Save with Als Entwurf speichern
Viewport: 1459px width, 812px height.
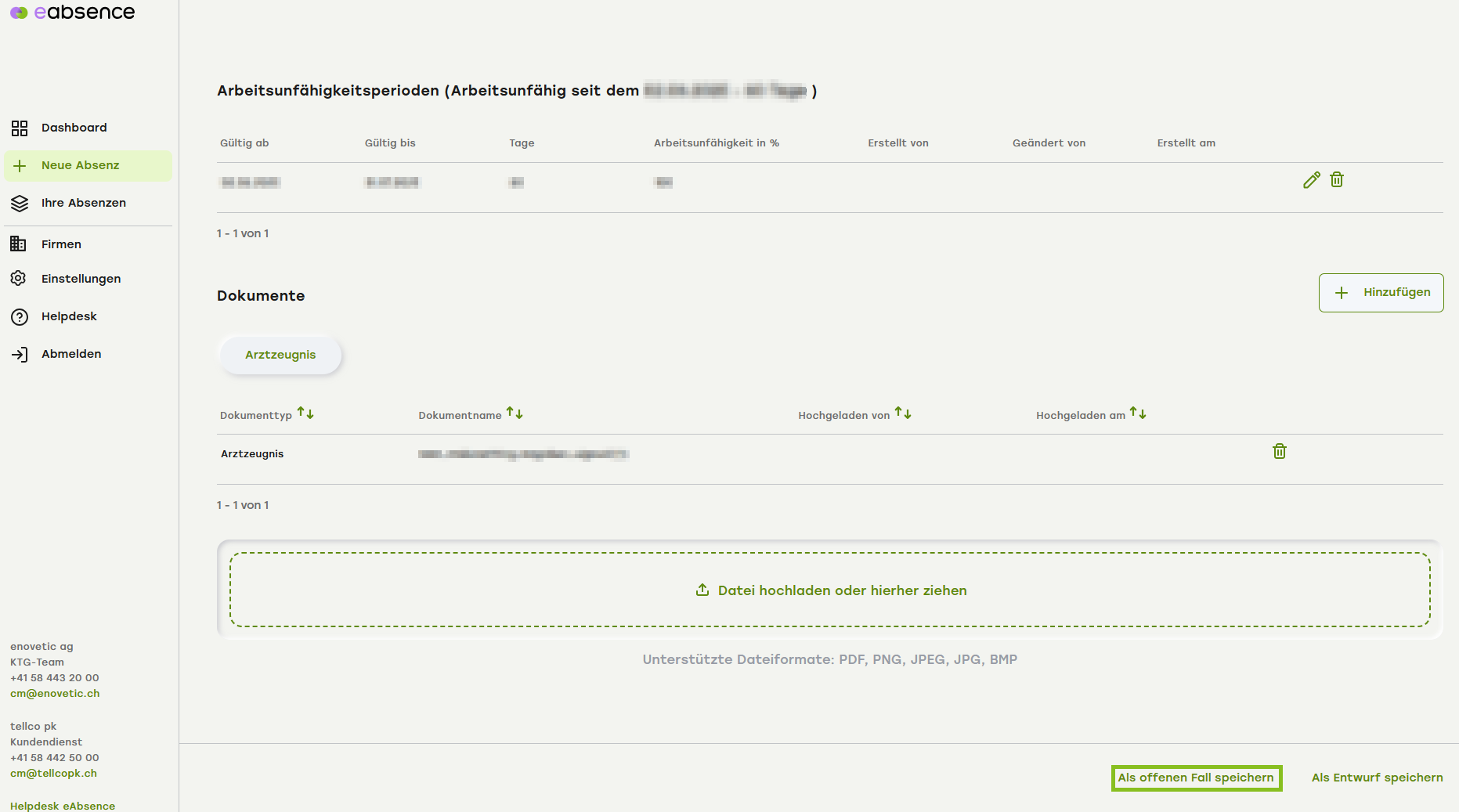pos(1377,778)
